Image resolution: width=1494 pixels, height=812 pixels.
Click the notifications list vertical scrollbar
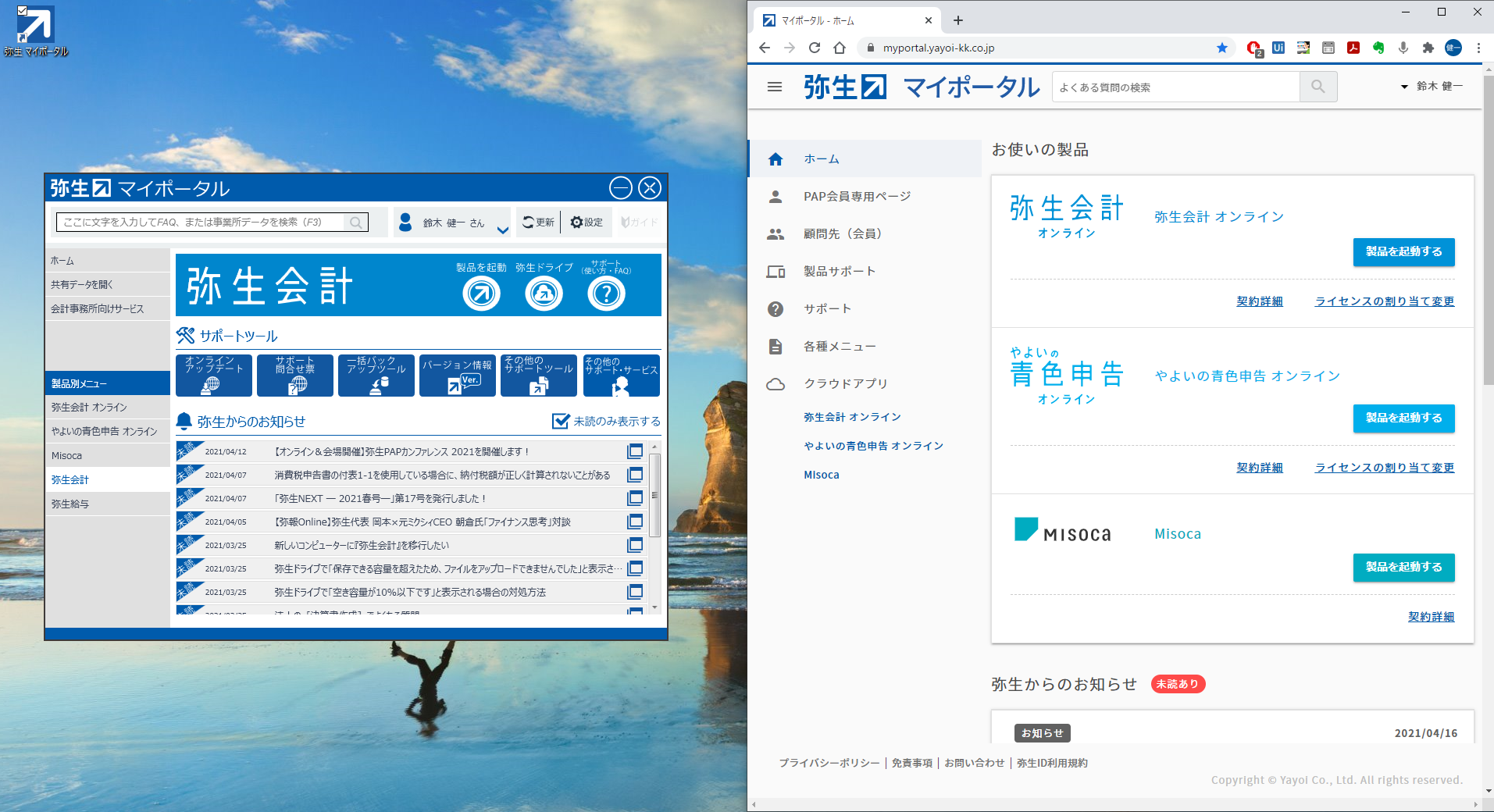tap(654, 496)
